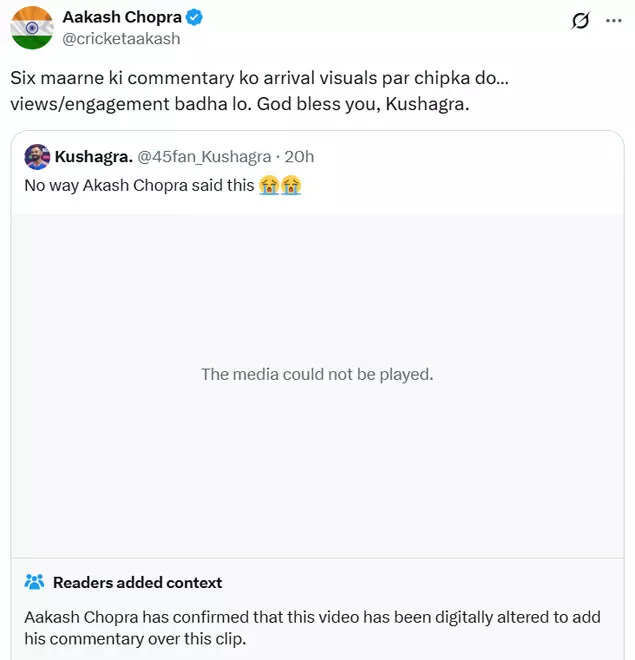
Task: Click Kushagra's small profile avatar
Action: [37, 157]
